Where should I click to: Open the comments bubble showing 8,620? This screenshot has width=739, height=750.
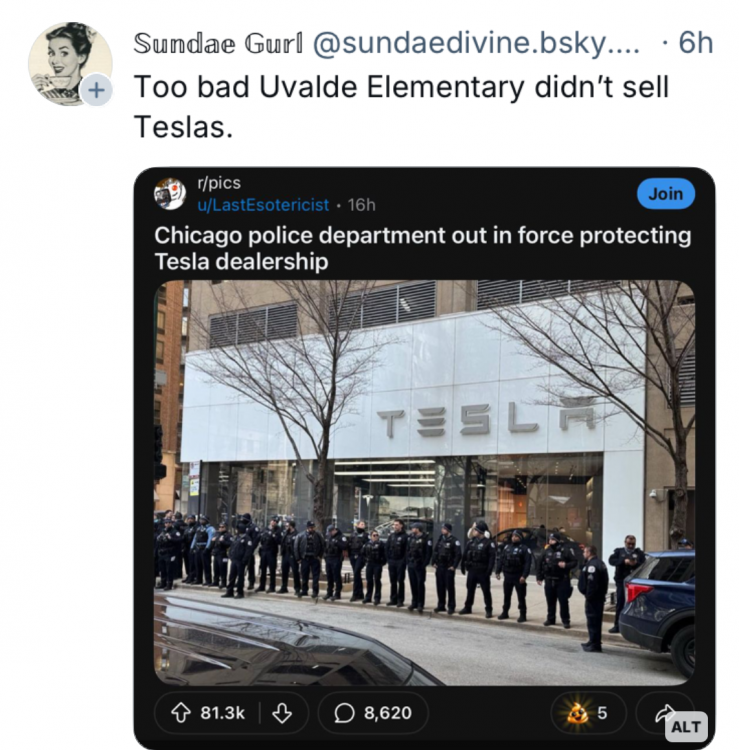[372, 712]
